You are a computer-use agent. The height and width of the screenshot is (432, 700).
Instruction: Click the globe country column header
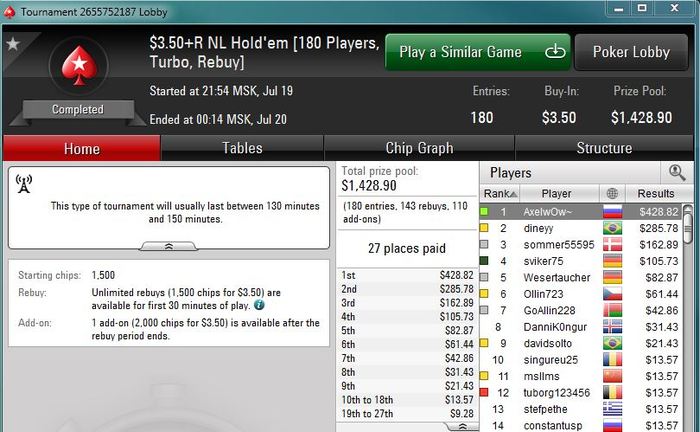pos(612,193)
